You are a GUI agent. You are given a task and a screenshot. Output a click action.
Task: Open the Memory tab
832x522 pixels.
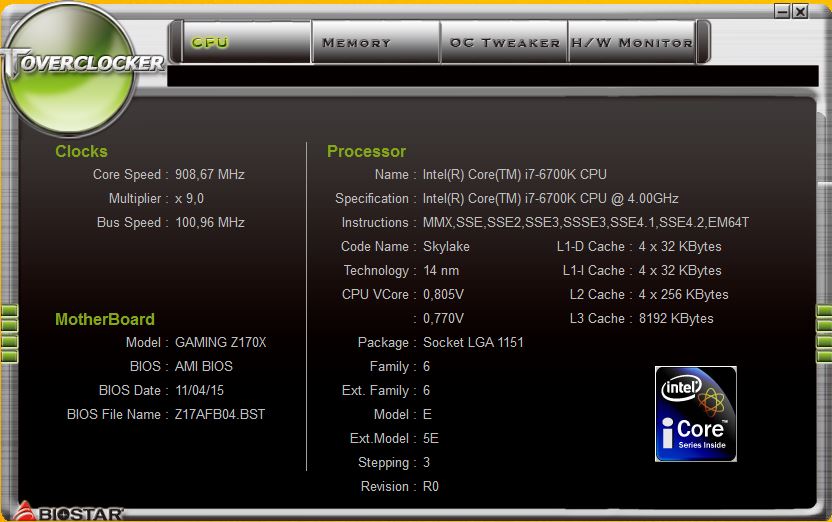376,42
